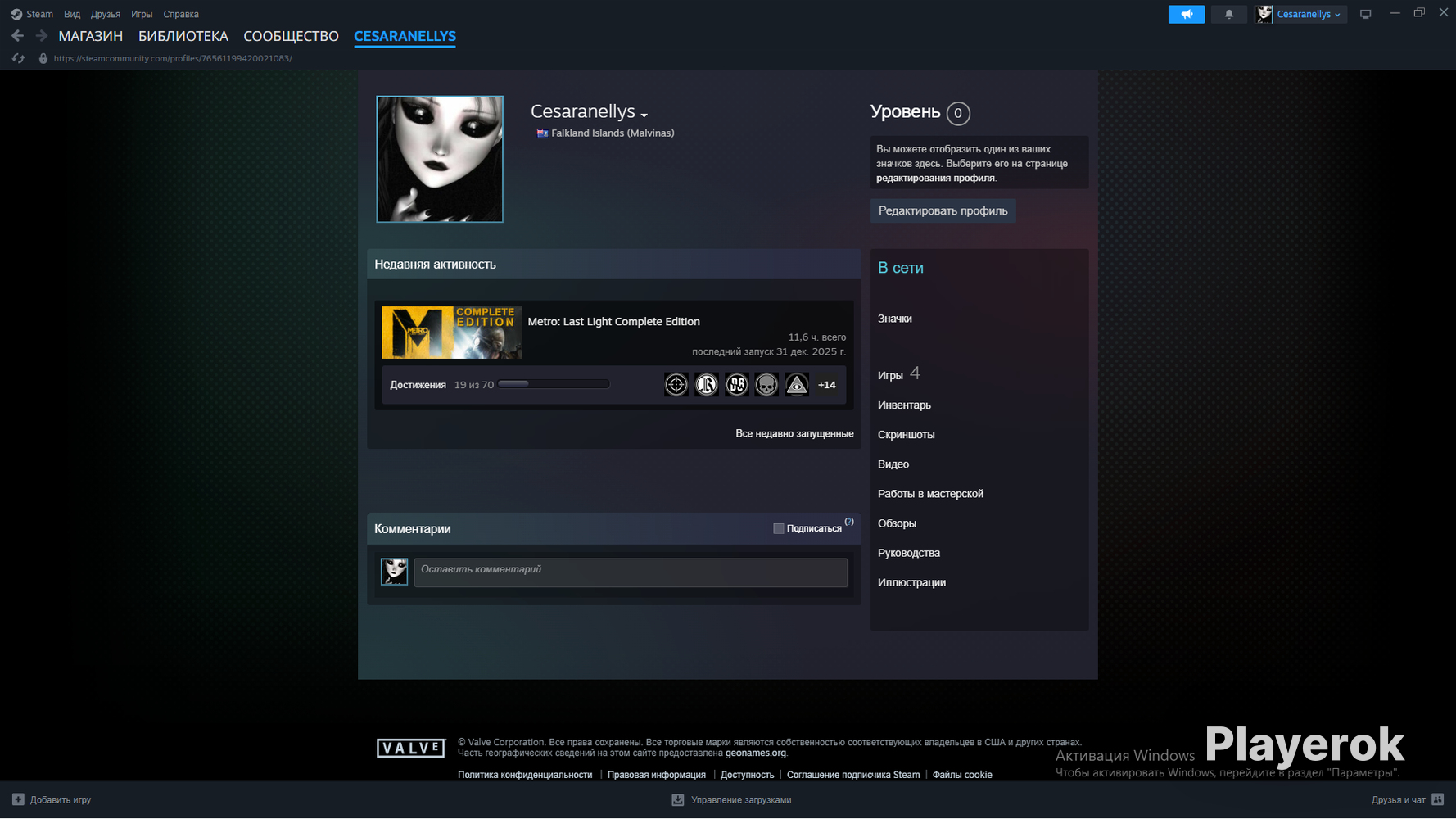Click the Достижения progress bar

(554, 384)
